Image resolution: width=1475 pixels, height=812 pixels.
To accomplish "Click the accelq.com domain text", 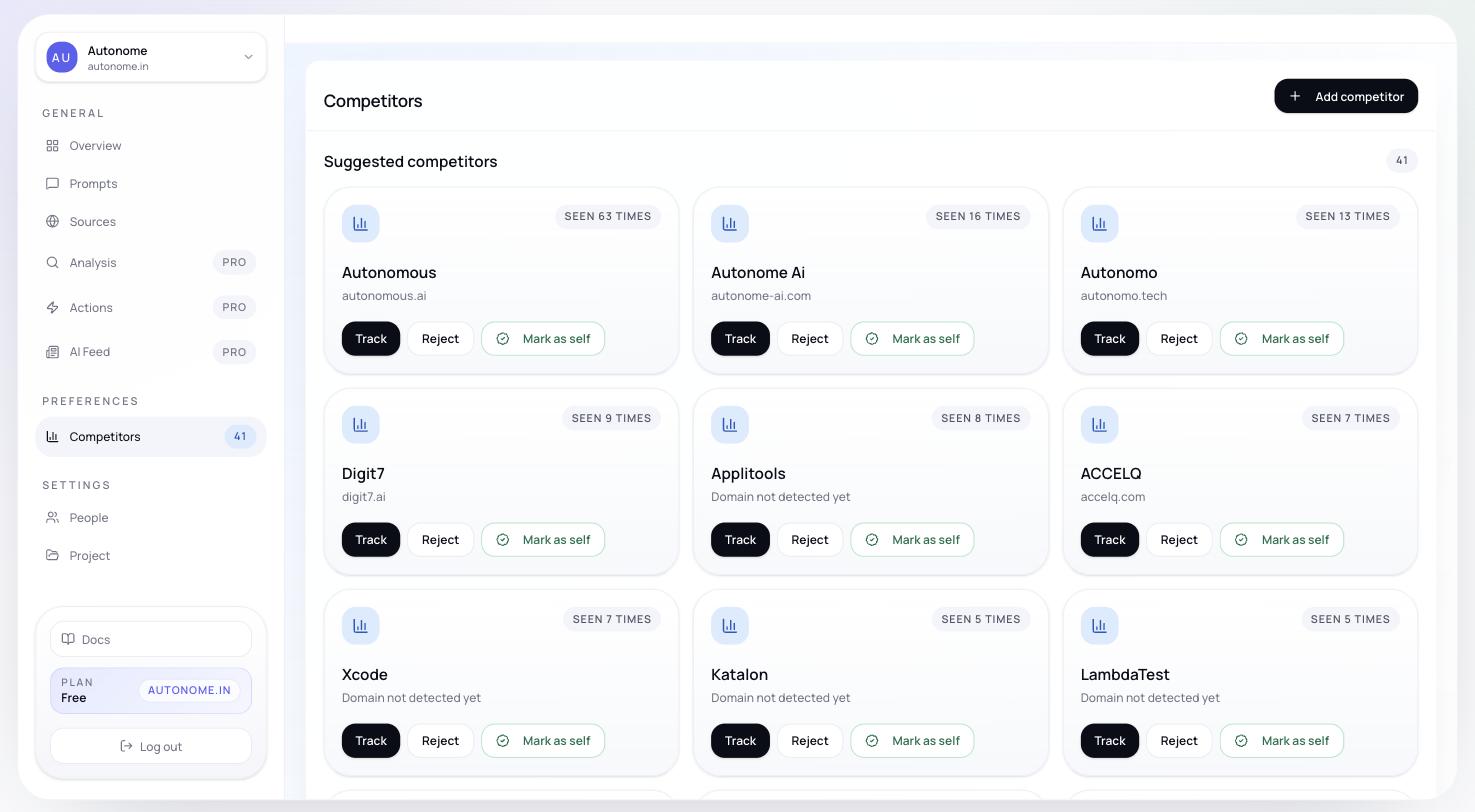I will pyautogui.click(x=1113, y=497).
